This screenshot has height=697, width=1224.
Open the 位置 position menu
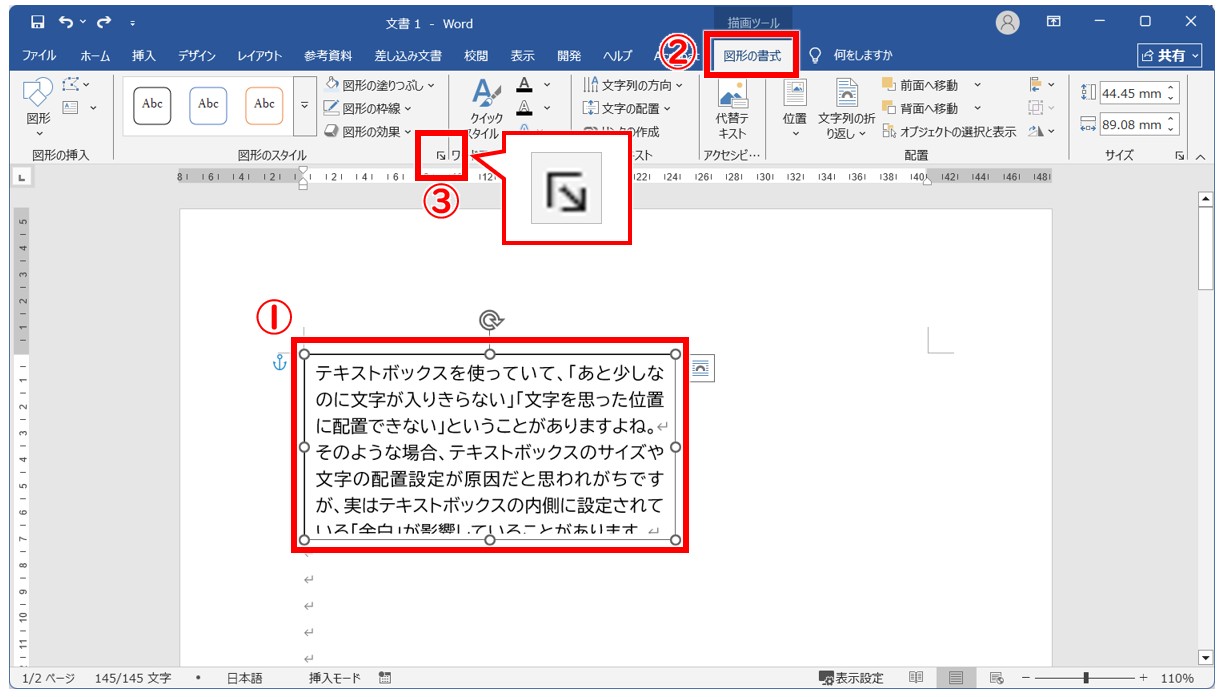[x=794, y=110]
